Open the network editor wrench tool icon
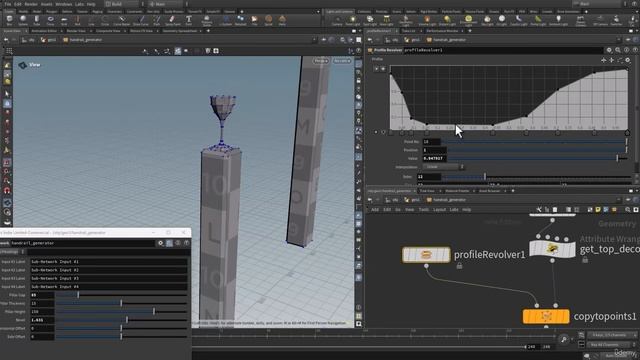Image resolution: width=640 pixels, height=360 pixels. coord(539,209)
